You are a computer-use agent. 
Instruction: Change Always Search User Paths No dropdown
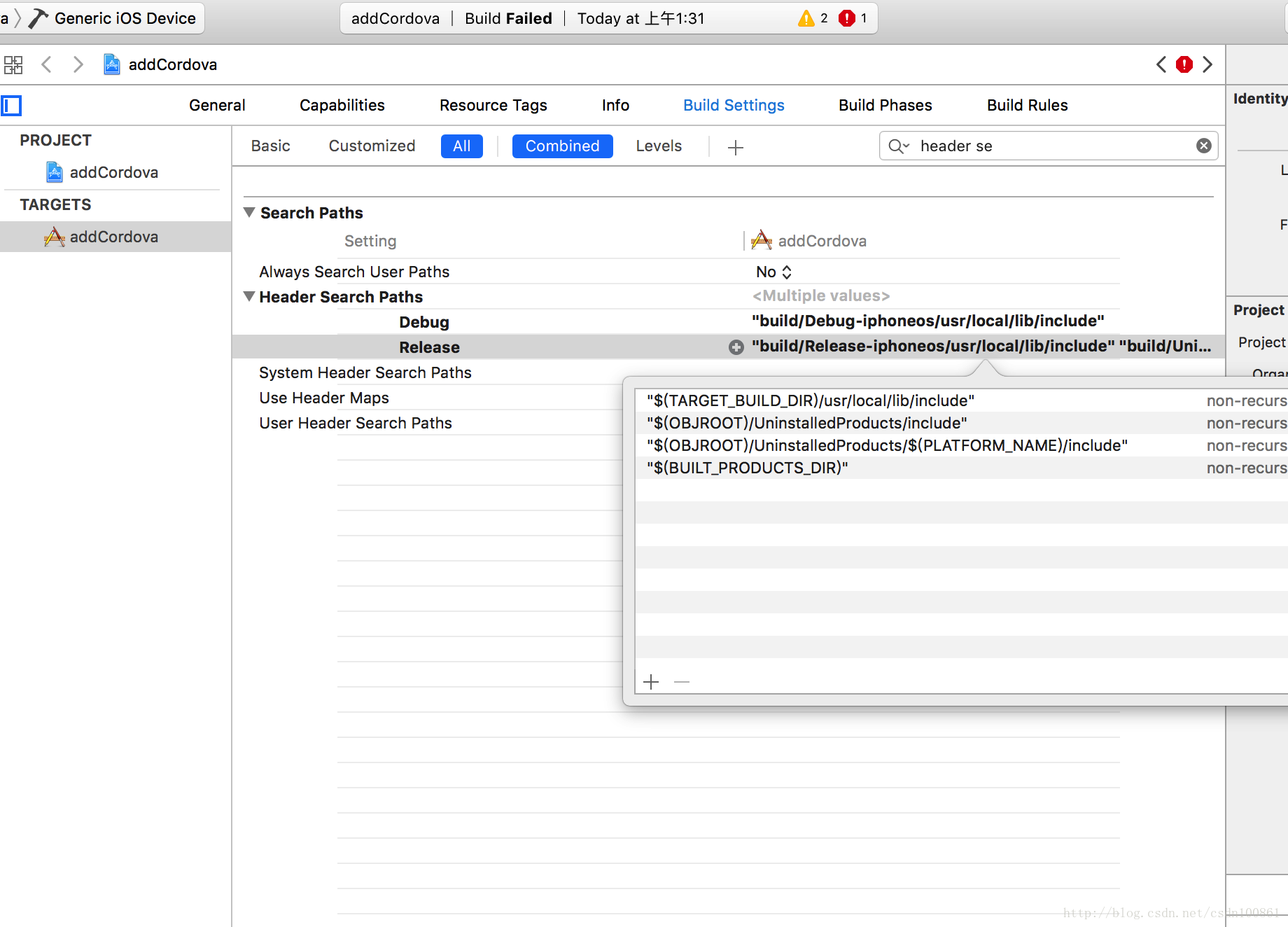[773, 272]
